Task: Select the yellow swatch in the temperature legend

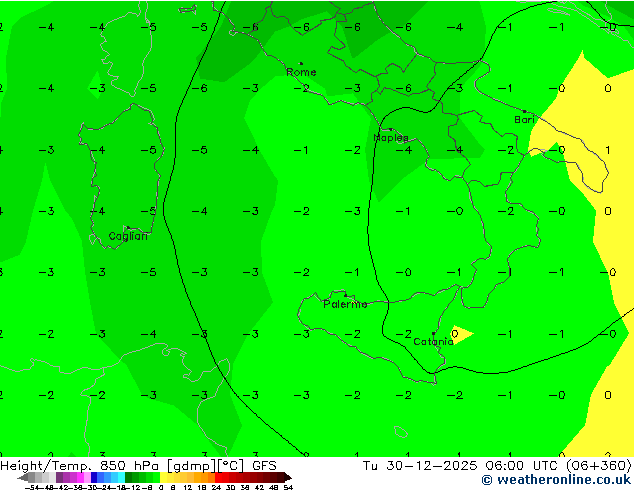Action: click(x=163, y=477)
